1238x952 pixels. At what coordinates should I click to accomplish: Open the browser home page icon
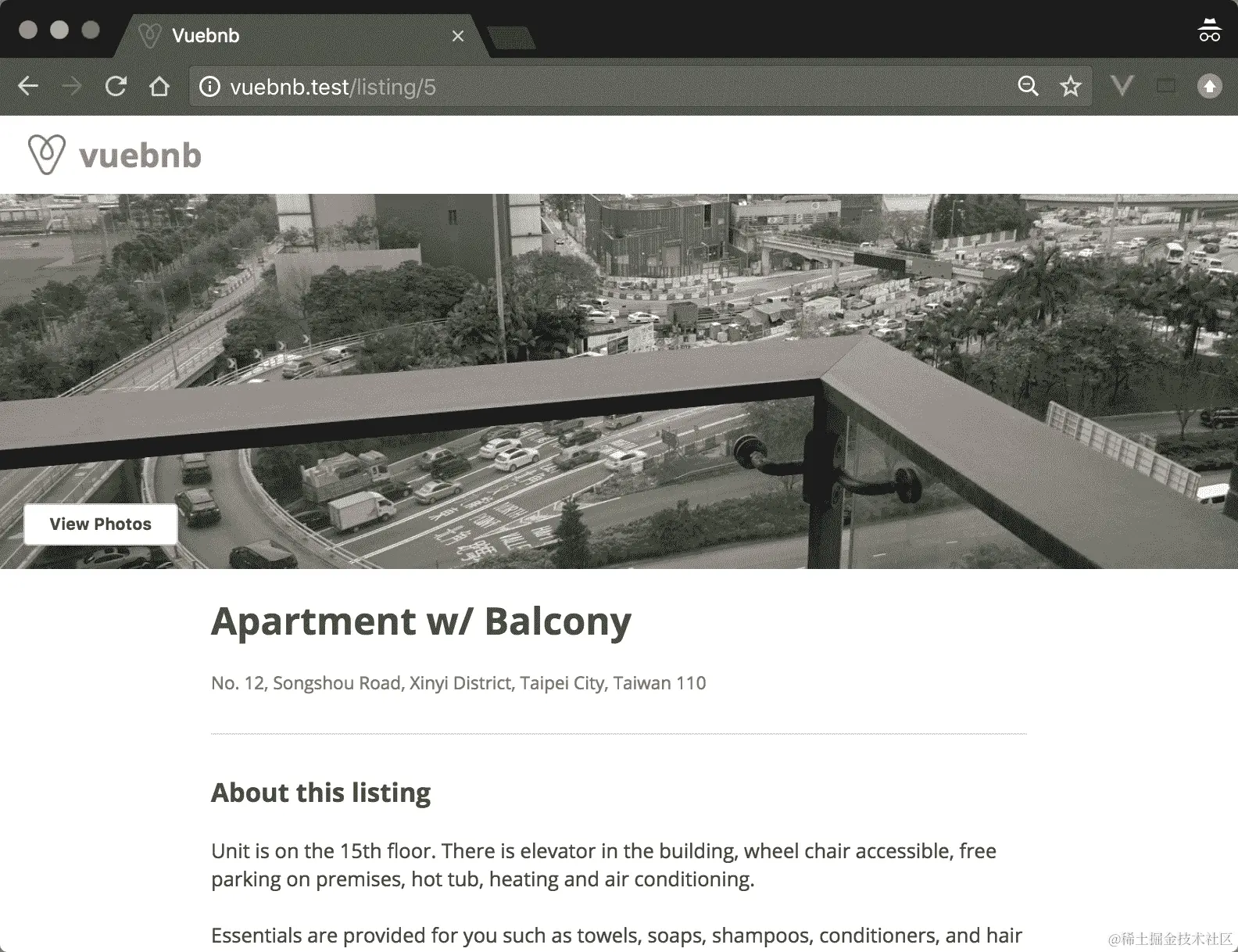pos(159,86)
